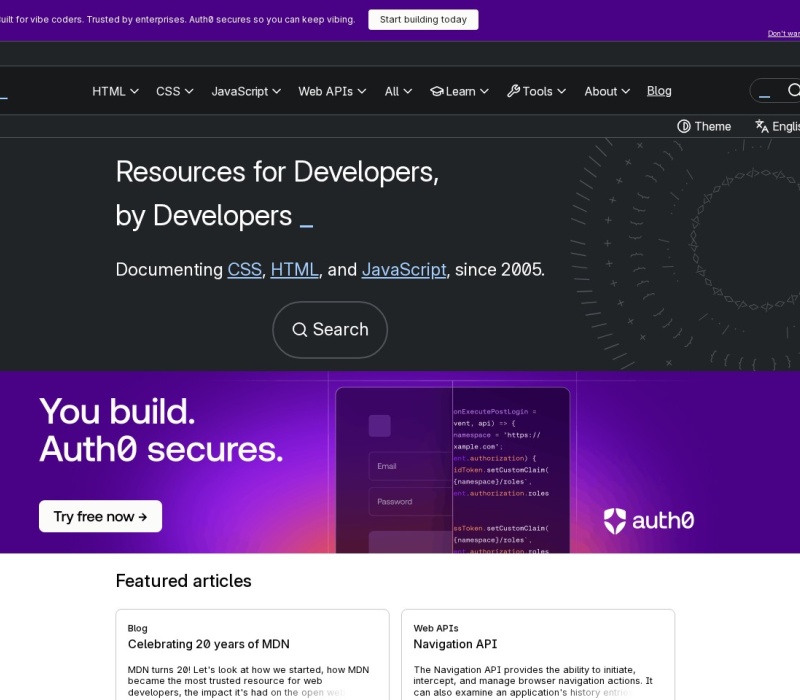Viewport: 800px width, 700px height.
Task: Click the Featured articles heading
Action: (x=184, y=581)
